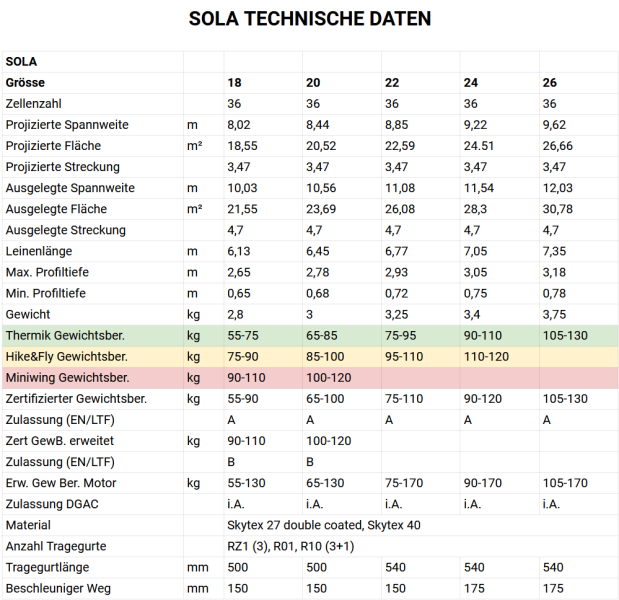The image size is (619, 600).
Task: Click 'Max. Profiltiefe' row label
Action: [47, 272]
